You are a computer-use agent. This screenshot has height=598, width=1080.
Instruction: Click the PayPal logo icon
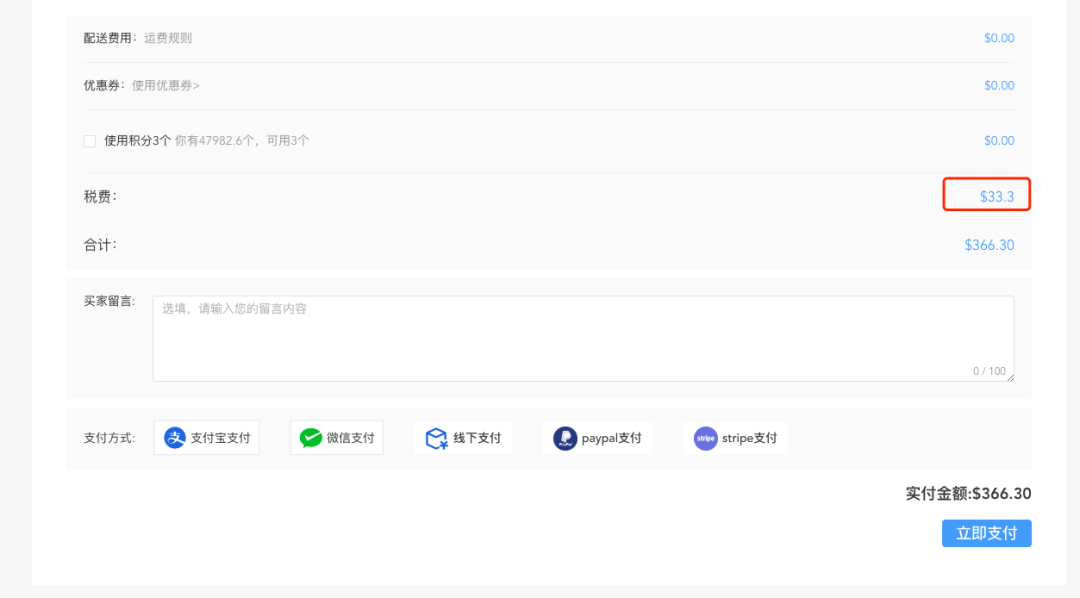click(565, 438)
